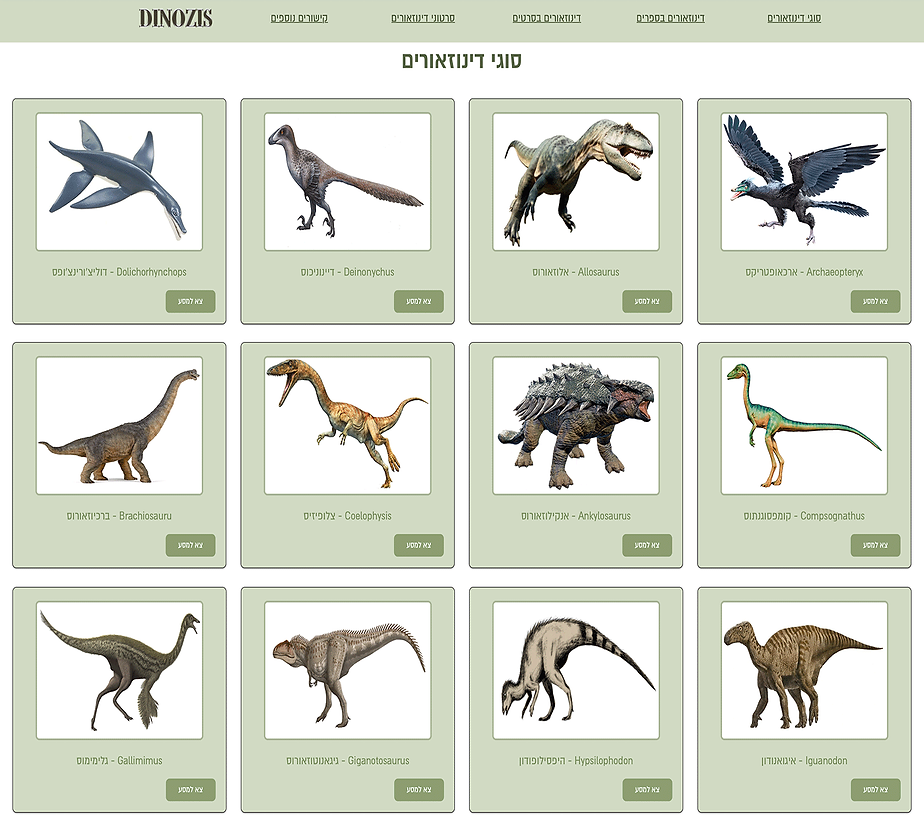Open the קישורים נוספים nav link
This screenshot has width=924, height=826.
point(299,18)
